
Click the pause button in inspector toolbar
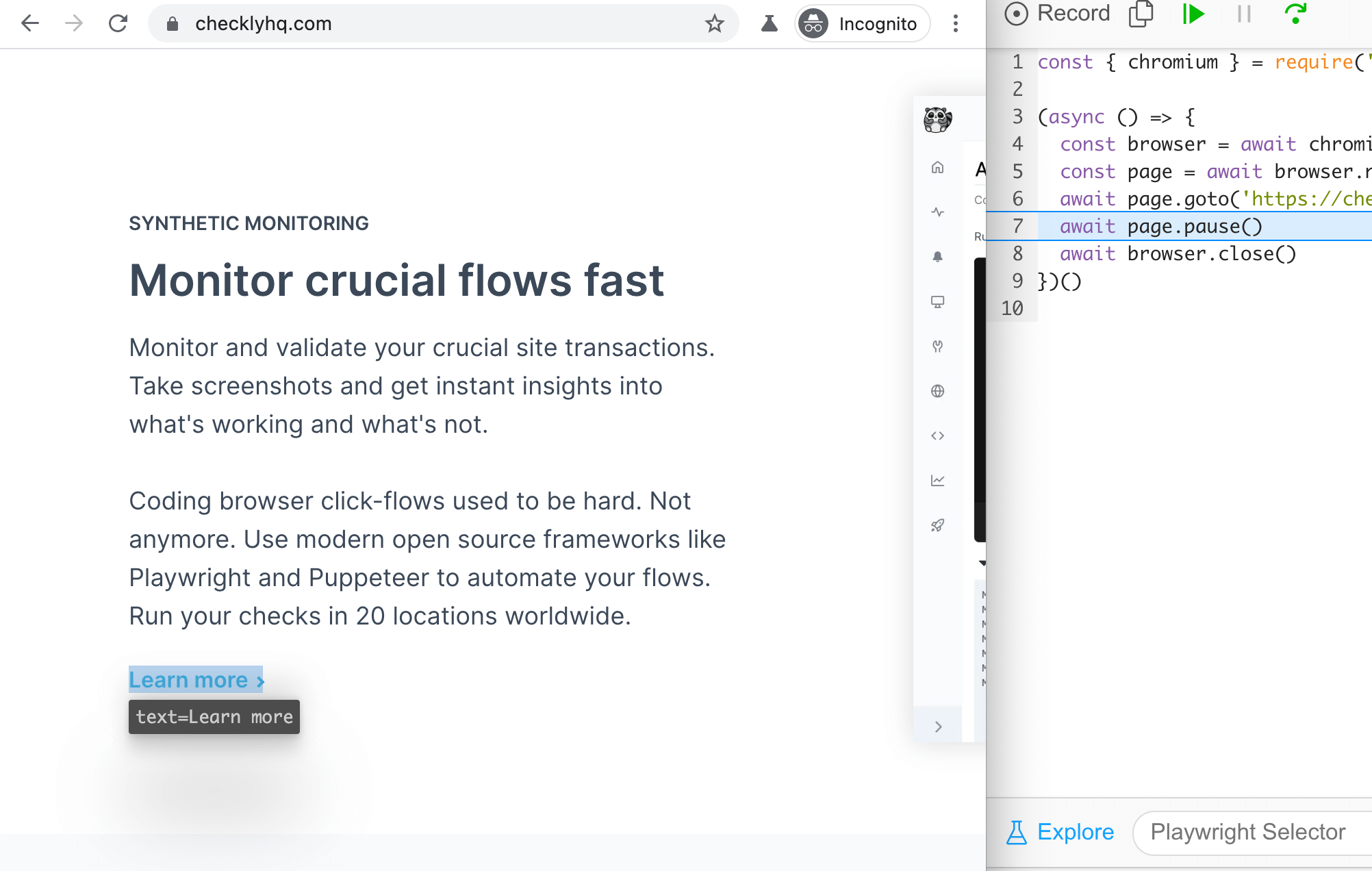pyautogui.click(x=1244, y=13)
